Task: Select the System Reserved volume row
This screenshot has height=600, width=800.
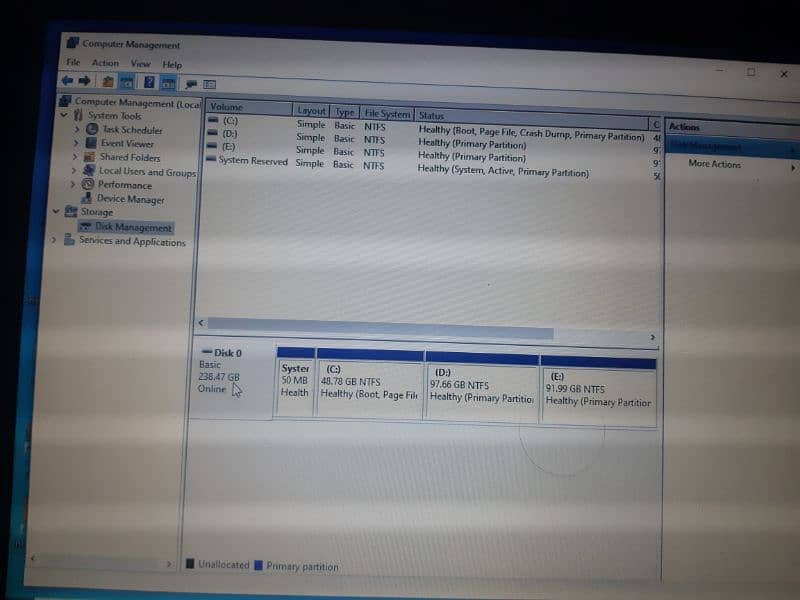Action: click(252, 161)
